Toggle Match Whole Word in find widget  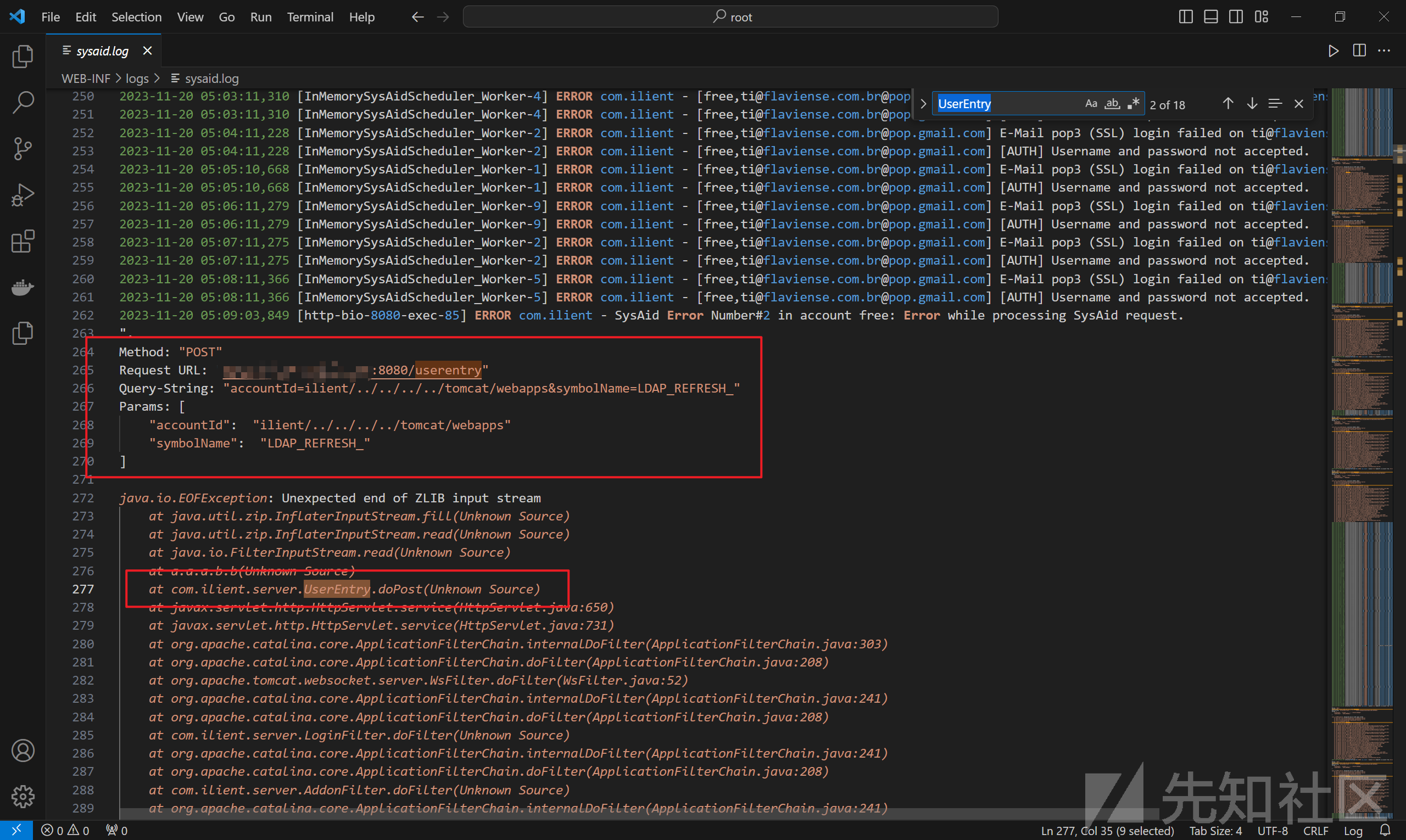click(1112, 104)
